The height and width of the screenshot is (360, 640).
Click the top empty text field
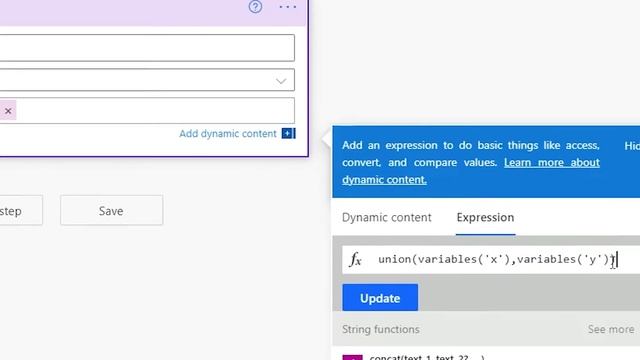tap(147, 48)
